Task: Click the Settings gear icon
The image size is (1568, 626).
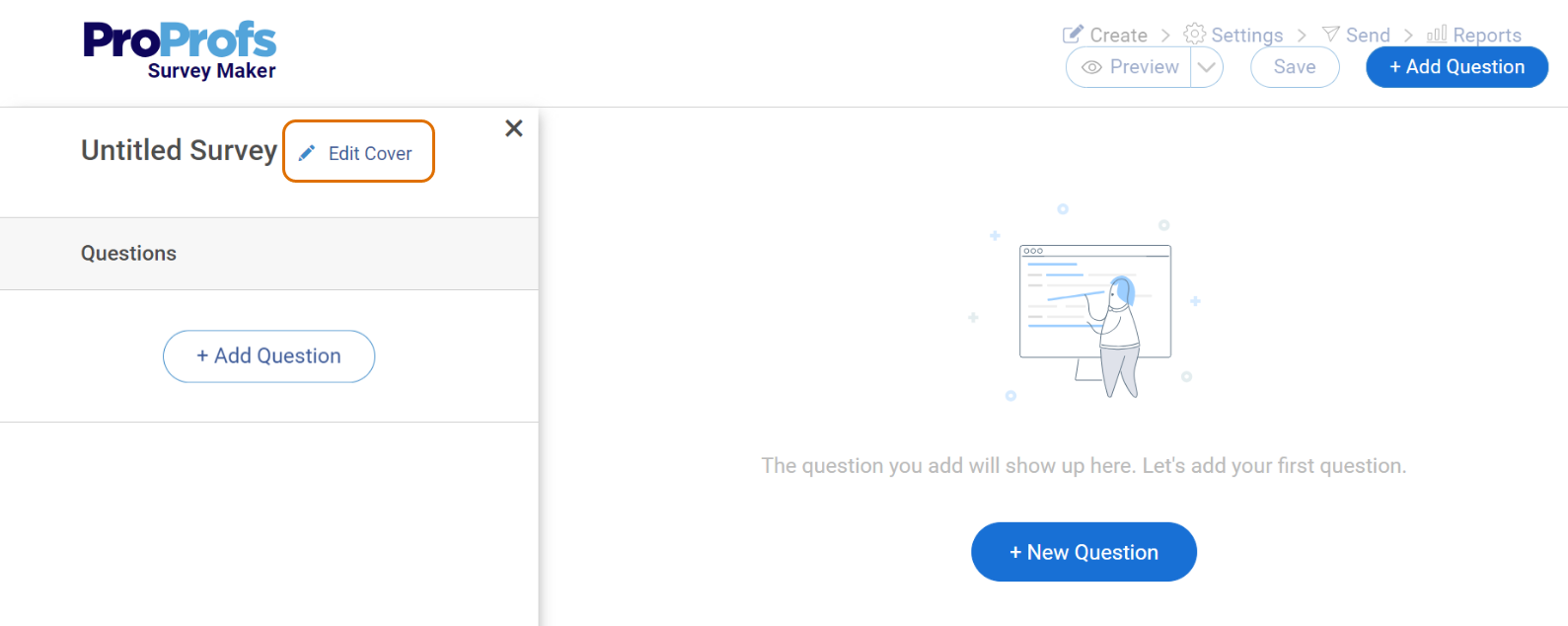Action: (x=1194, y=35)
